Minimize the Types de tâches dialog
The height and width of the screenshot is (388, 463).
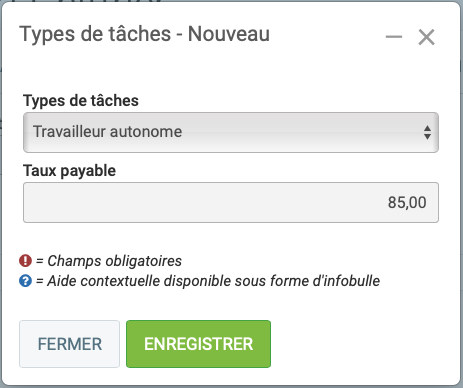pos(394,37)
